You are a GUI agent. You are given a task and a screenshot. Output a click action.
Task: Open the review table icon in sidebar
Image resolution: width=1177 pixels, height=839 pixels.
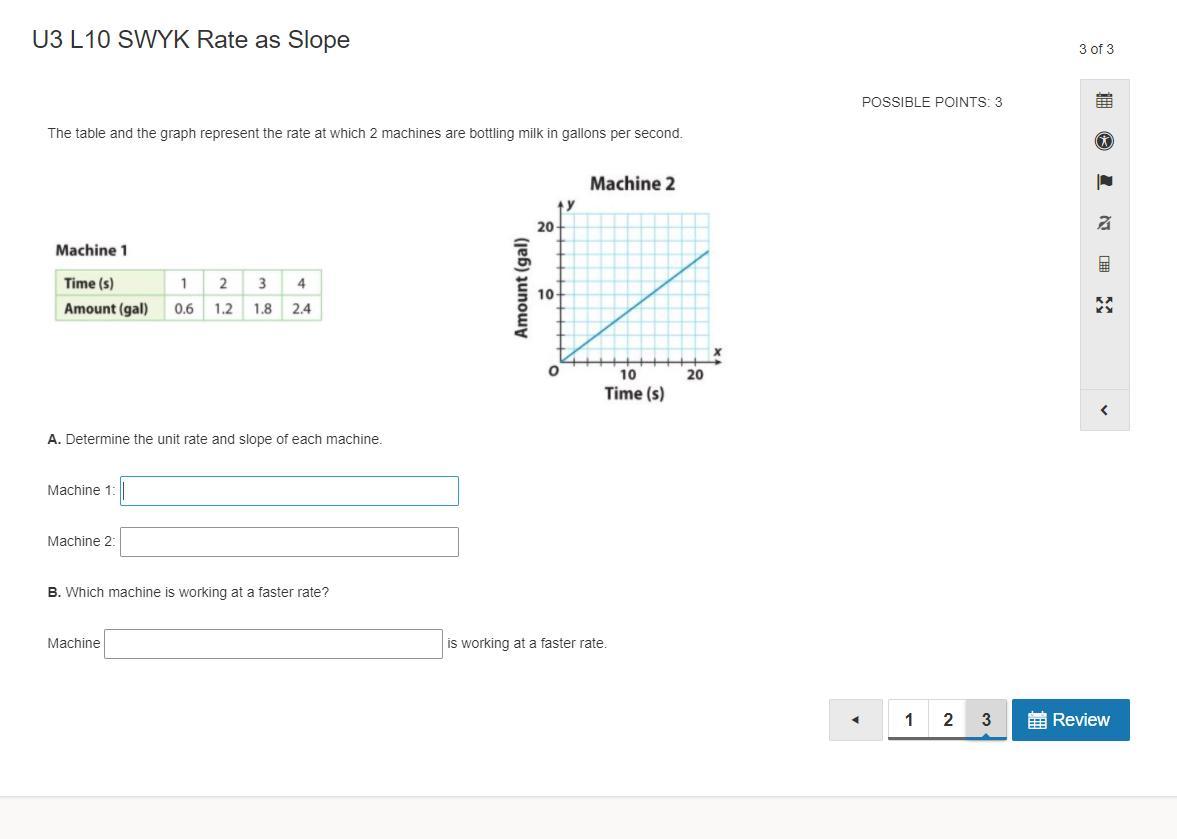(x=1104, y=100)
